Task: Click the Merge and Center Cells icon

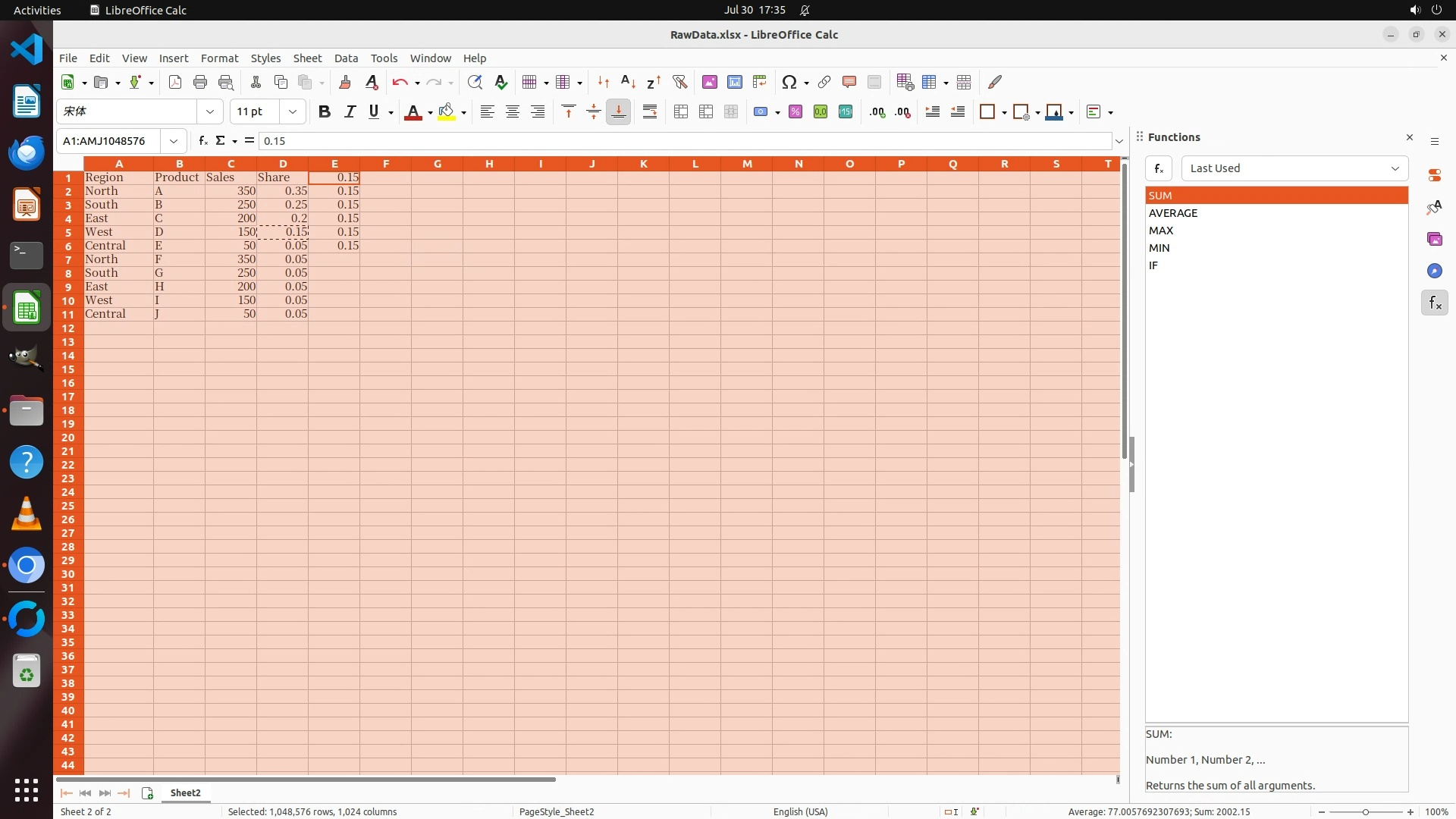Action: pos(680,111)
